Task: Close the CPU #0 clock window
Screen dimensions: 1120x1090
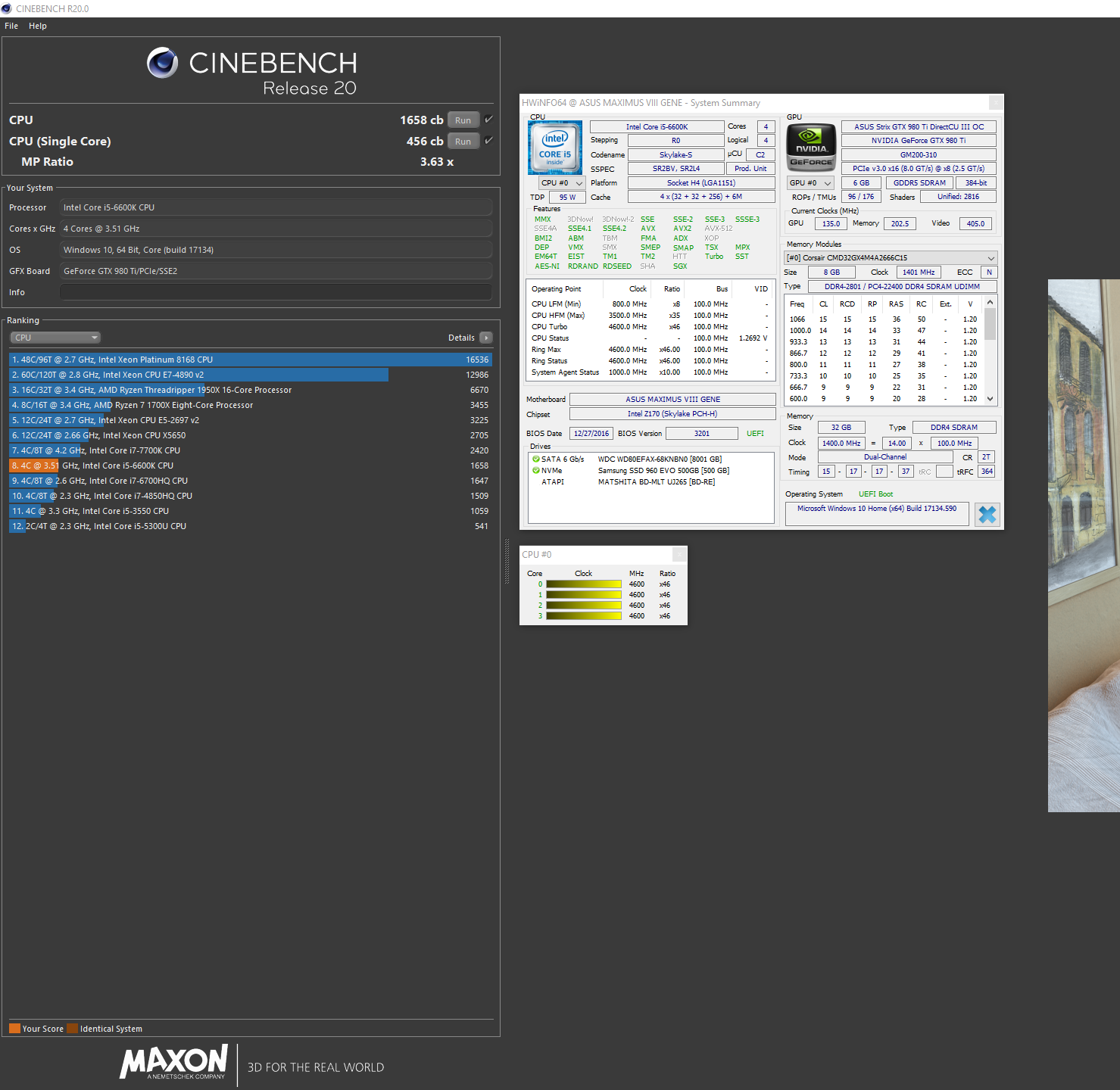Action: tap(679, 555)
